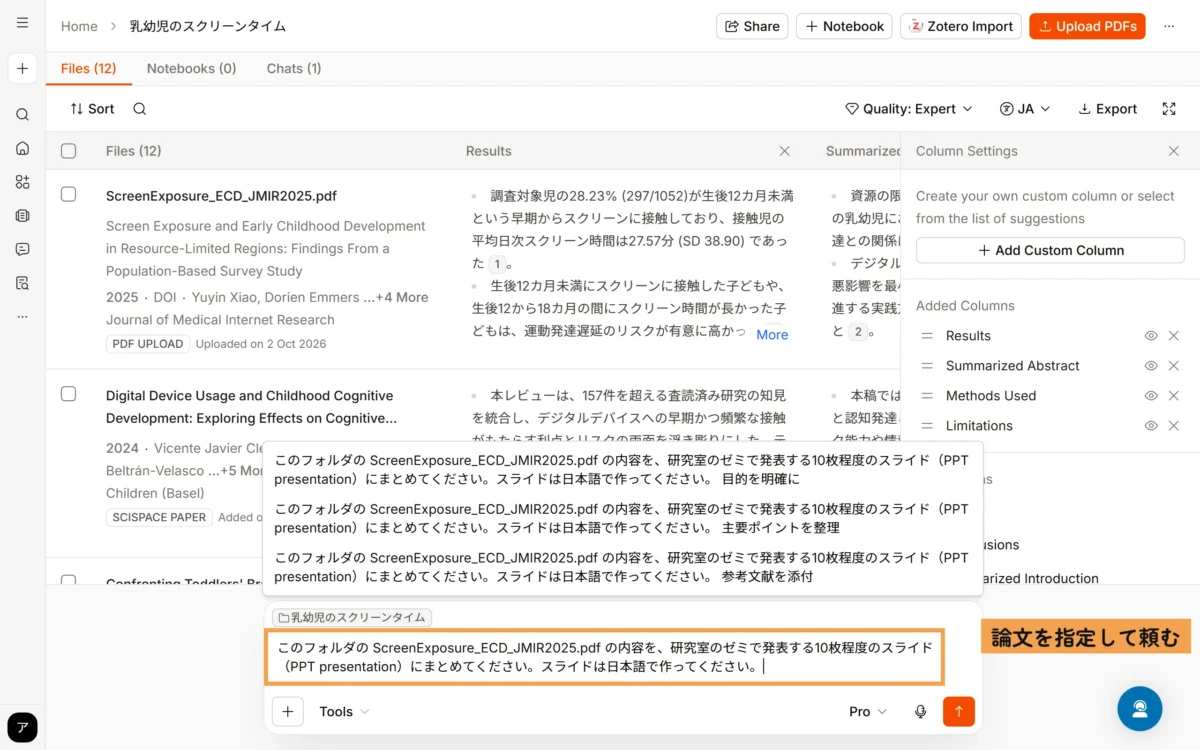Click the search icon next to Sort
Viewport: 1200px width, 750px height.
(140, 109)
